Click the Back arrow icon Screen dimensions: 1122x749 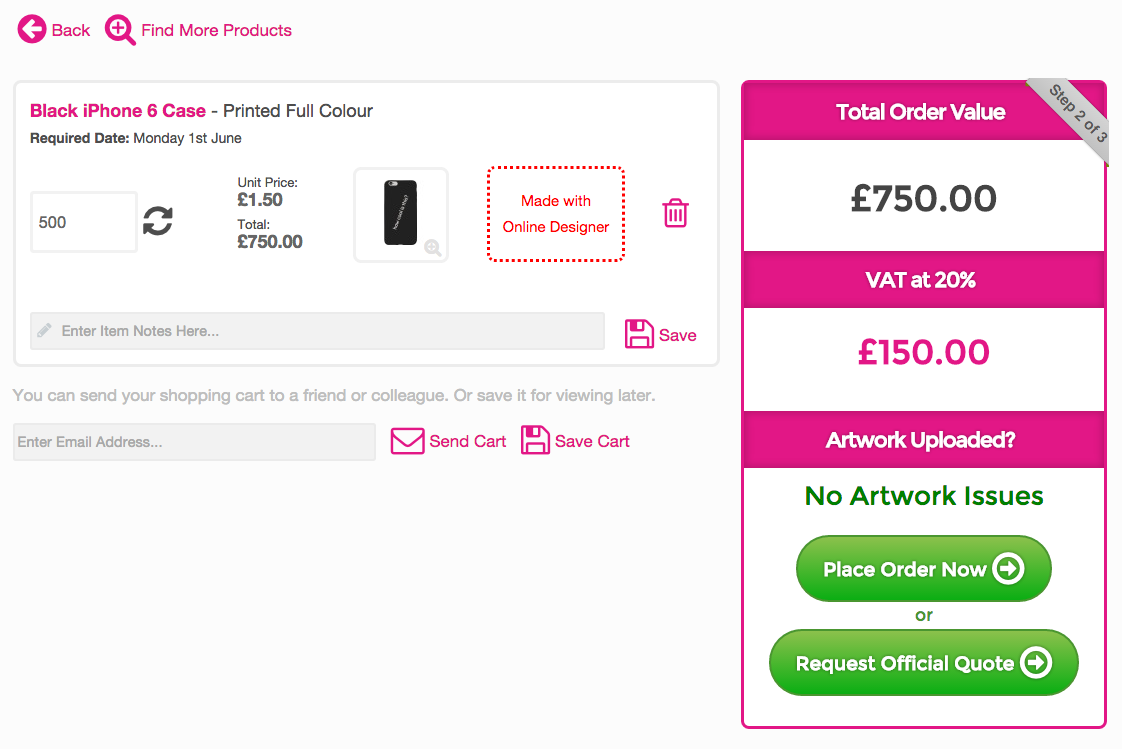pyautogui.click(x=31, y=30)
